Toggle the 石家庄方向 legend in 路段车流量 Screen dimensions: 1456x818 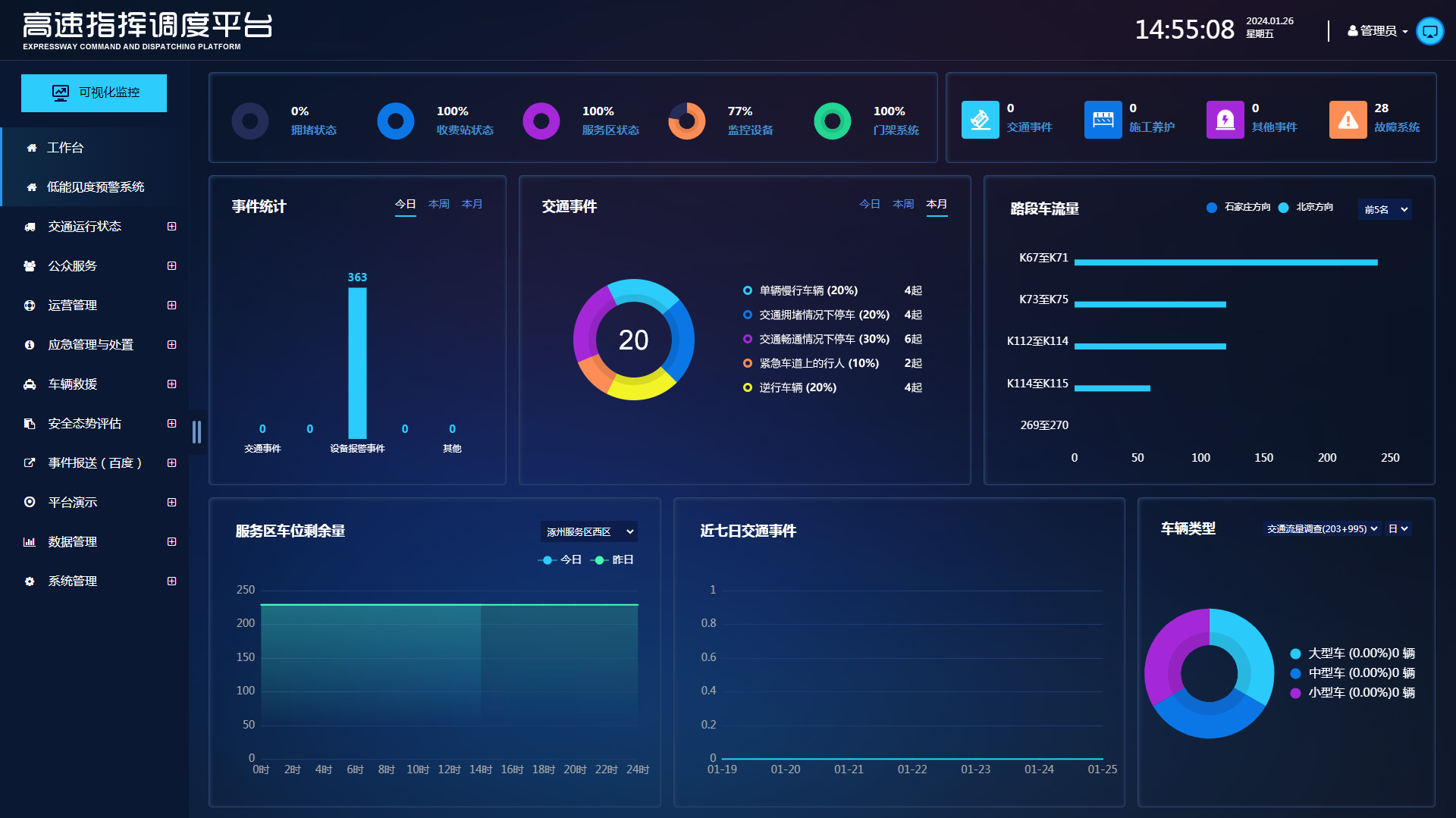(x=1238, y=208)
